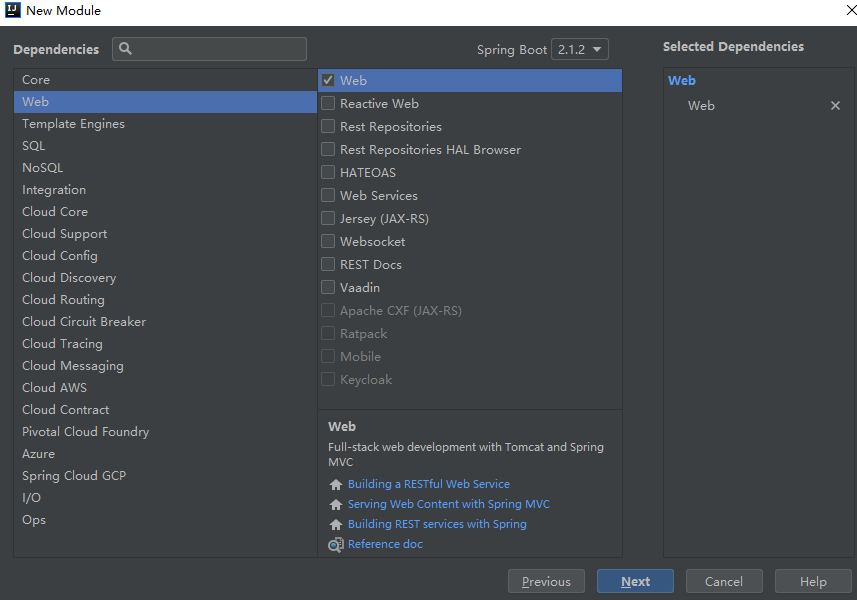Click Web group header in Selected Dependencies
Screen dimensions: 857x600
point(682,80)
